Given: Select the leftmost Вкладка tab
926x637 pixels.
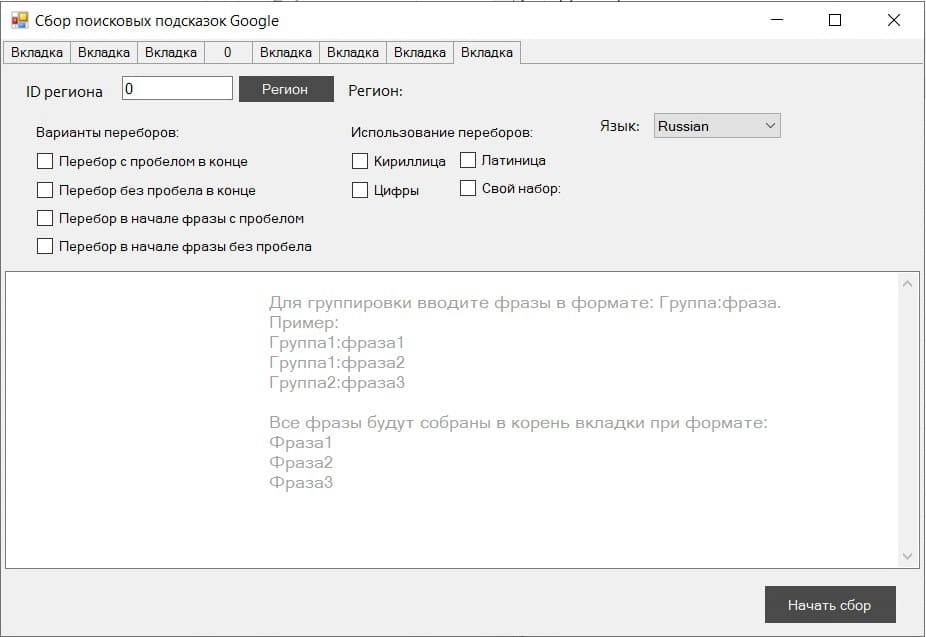Looking at the screenshot, I should [x=37, y=52].
